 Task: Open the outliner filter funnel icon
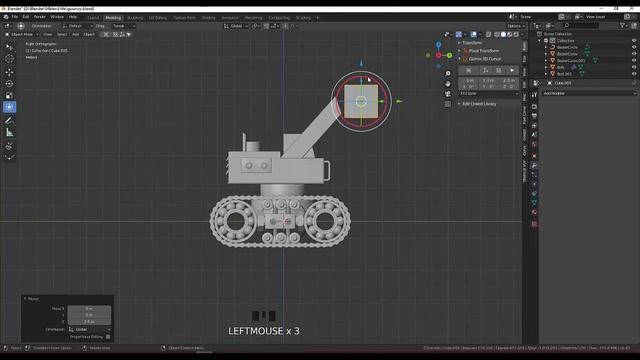[x=622, y=26]
